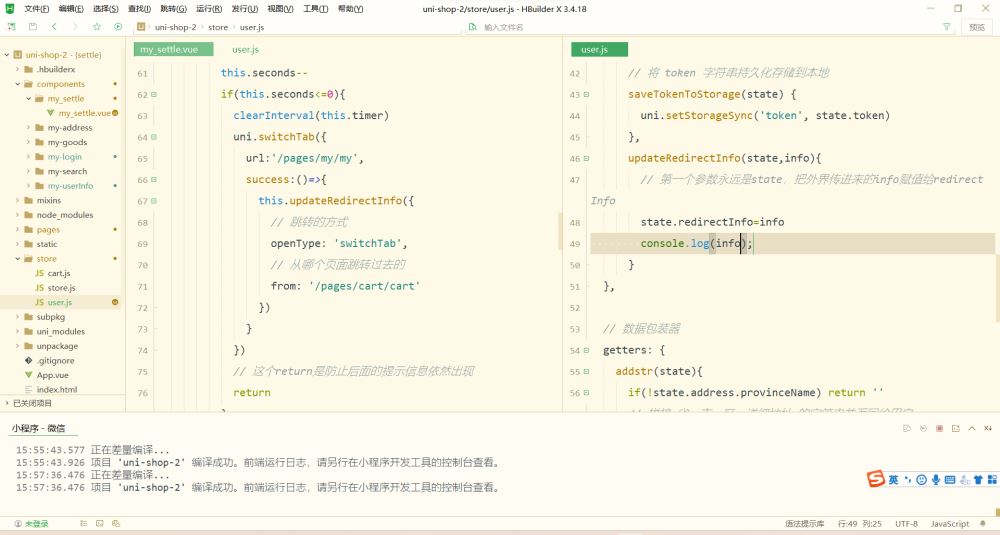The height and width of the screenshot is (535, 1000).
Task: Open the 运行(R) menu
Action: (209, 9)
